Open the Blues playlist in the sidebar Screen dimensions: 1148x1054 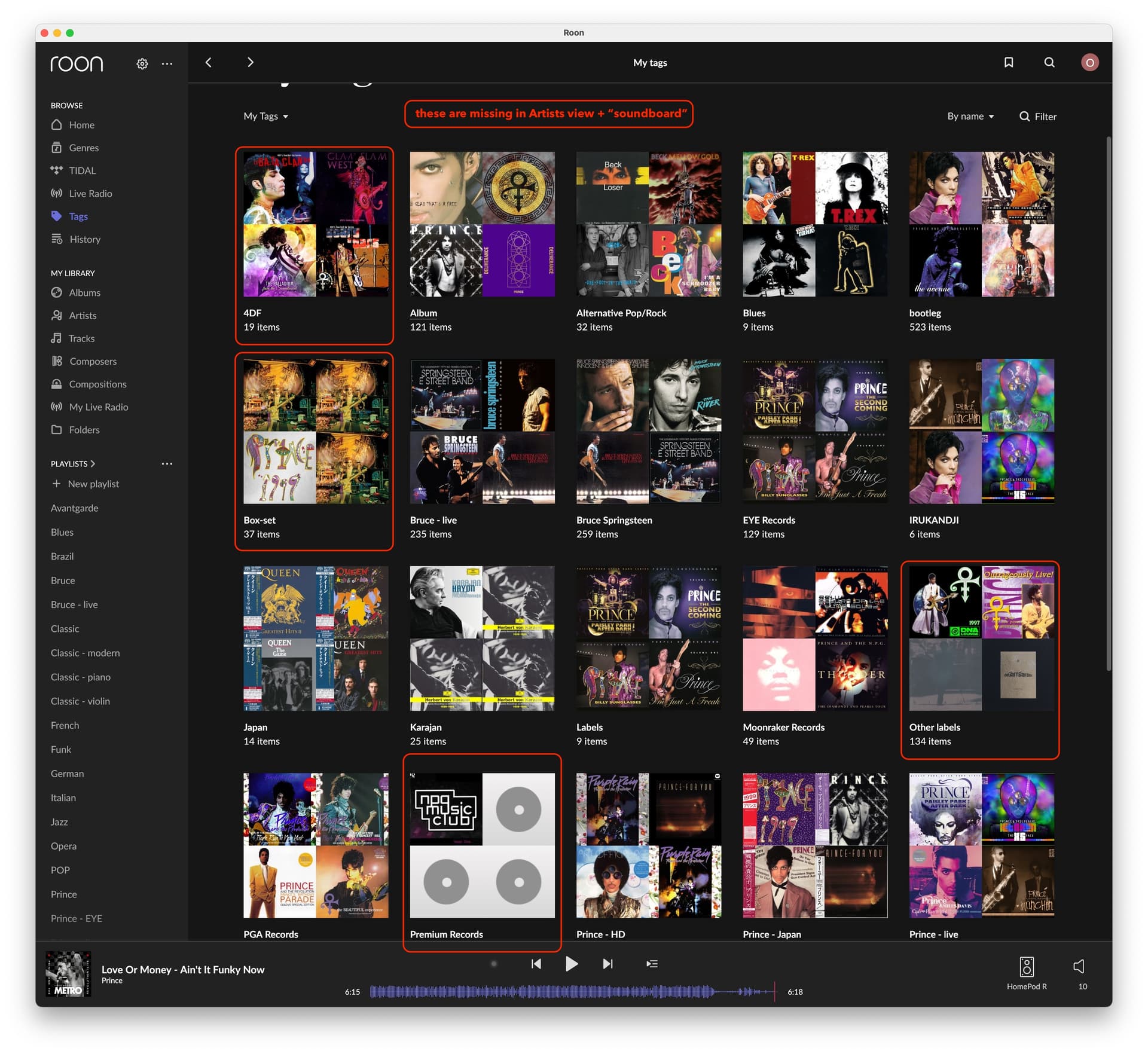(x=62, y=532)
